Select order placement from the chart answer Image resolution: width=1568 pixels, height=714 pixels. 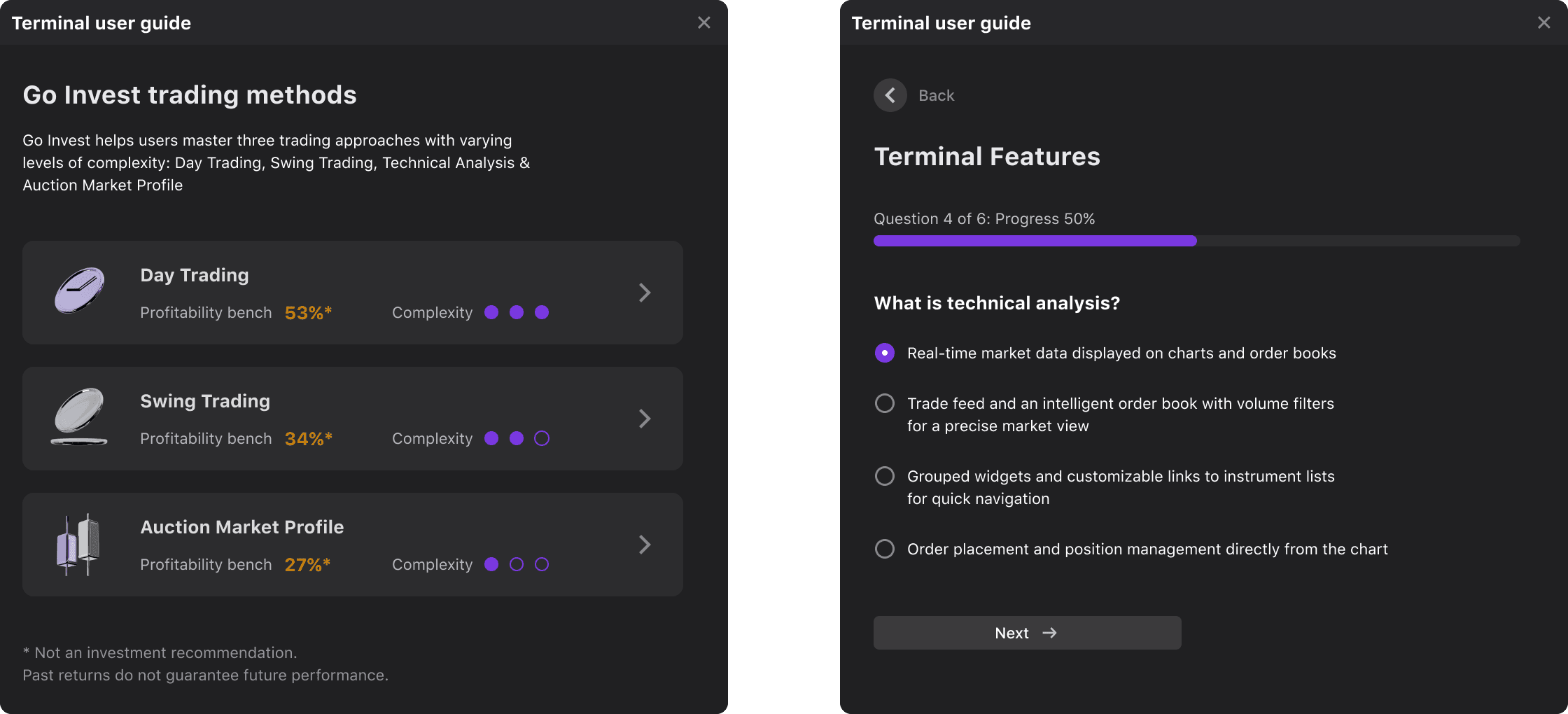click(885, 549)
